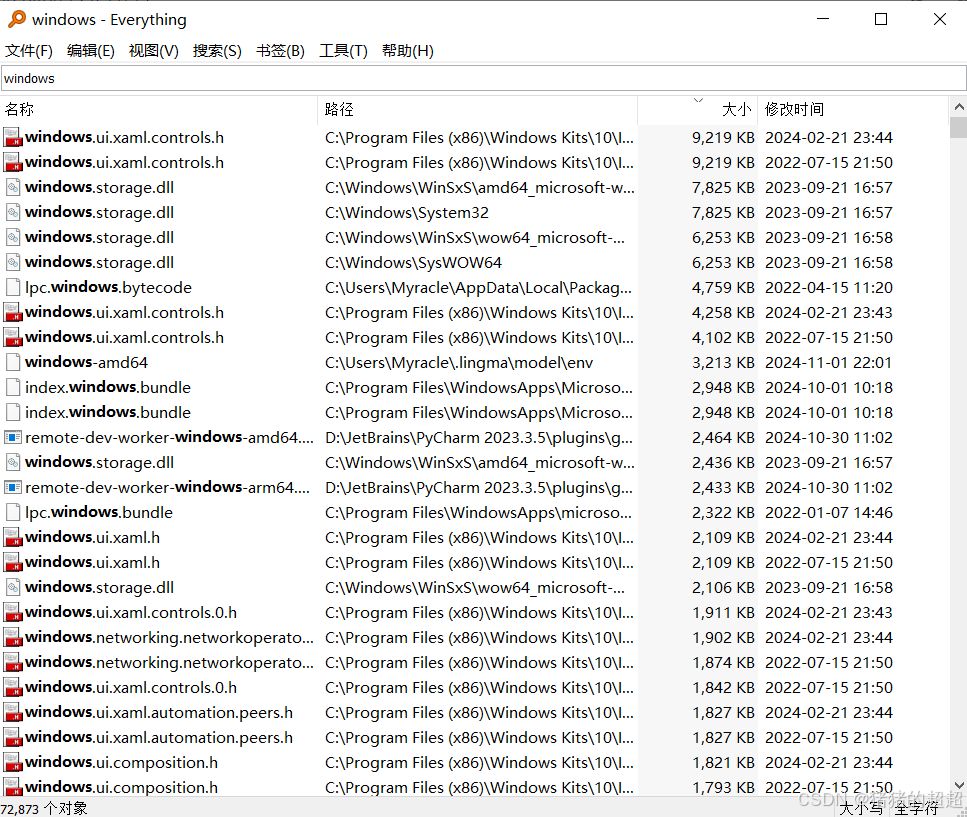
Task: Click the vertical scrollbar thumb
Action: [958, 126]
